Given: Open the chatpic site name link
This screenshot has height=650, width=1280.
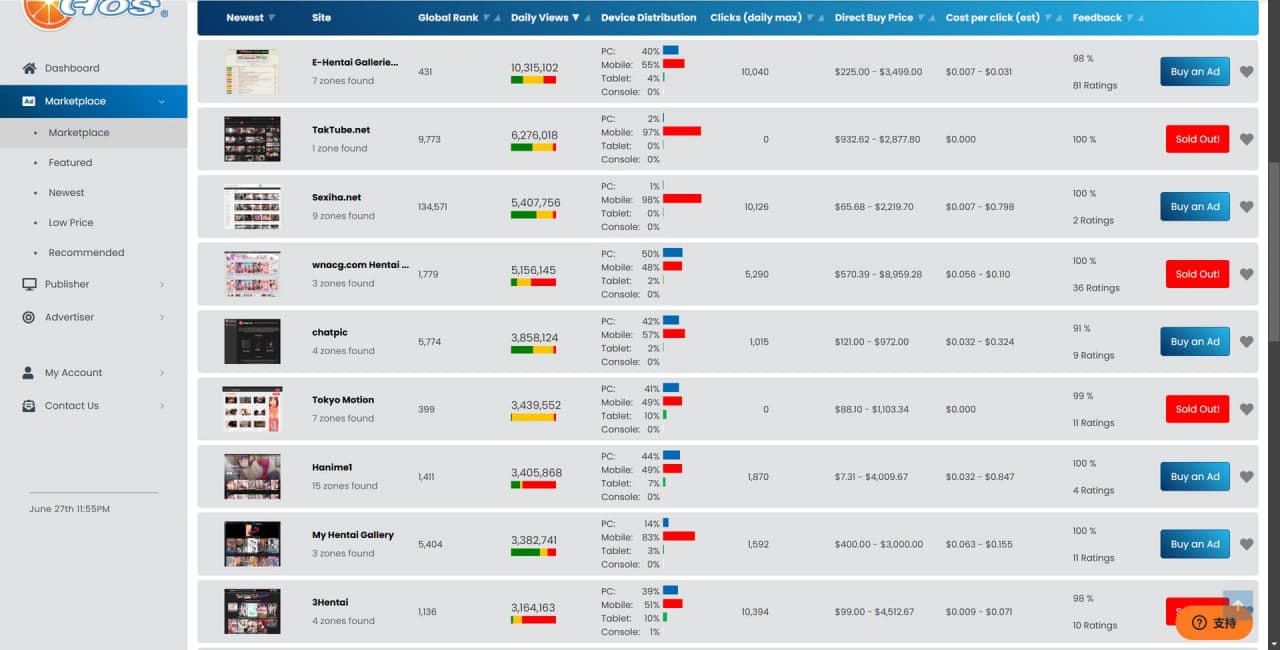Looking at the screenshot, I should coord(330,333).
